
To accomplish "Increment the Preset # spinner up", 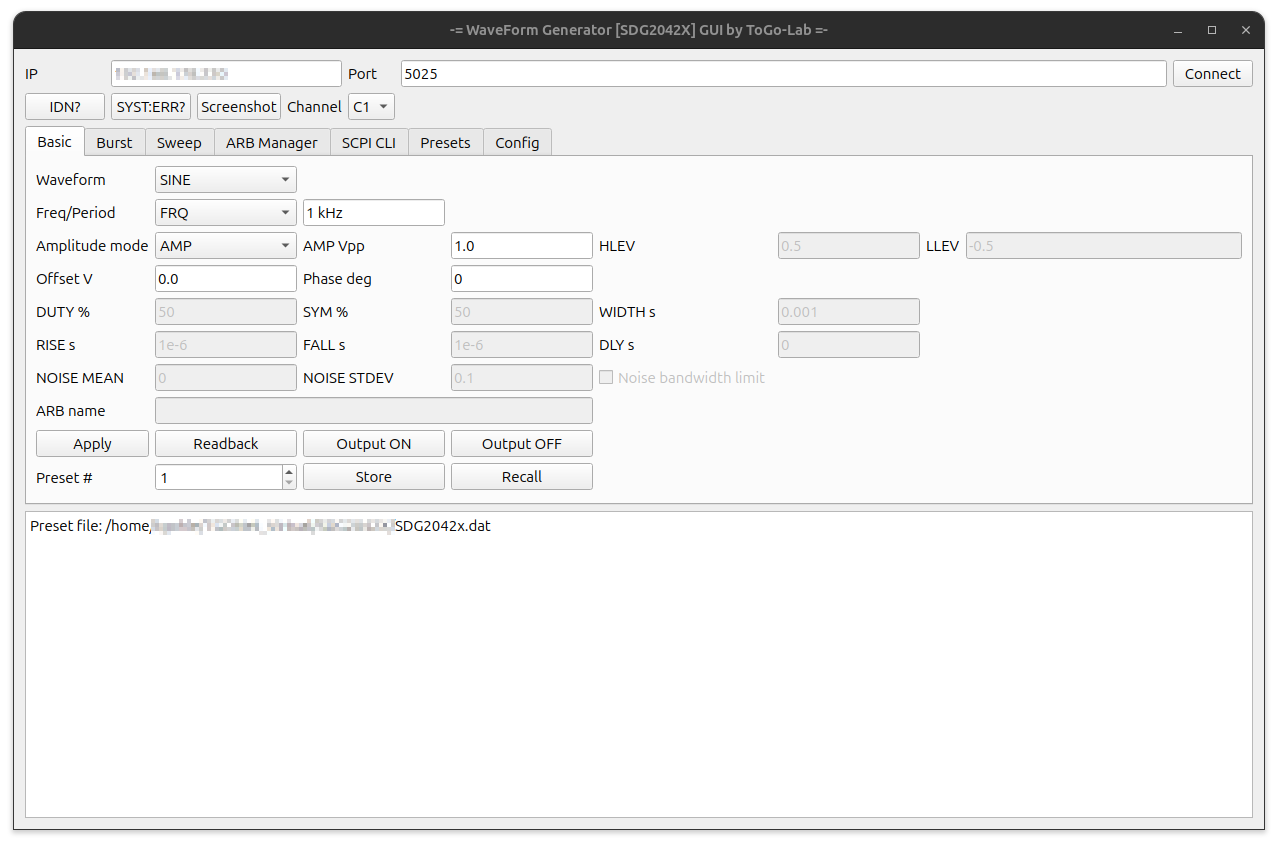I will [289, 471].
